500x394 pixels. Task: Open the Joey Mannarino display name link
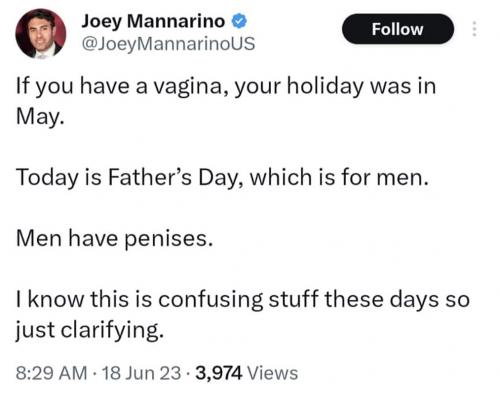(153, 21)
